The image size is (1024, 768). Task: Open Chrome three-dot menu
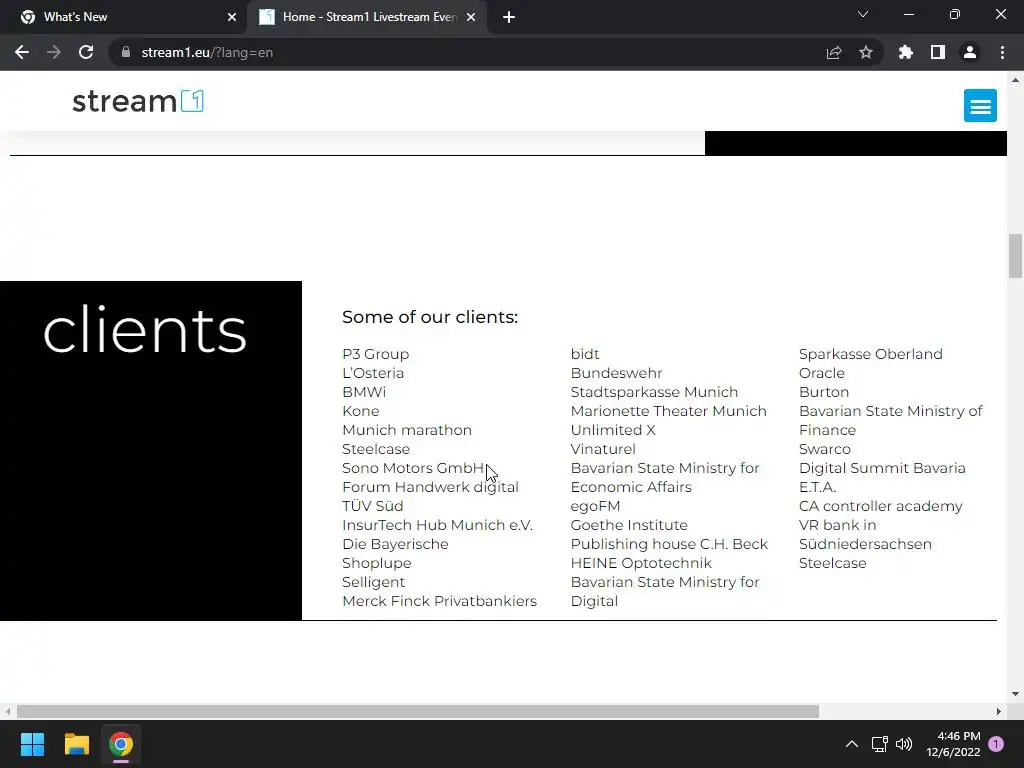coord(1002,52)
